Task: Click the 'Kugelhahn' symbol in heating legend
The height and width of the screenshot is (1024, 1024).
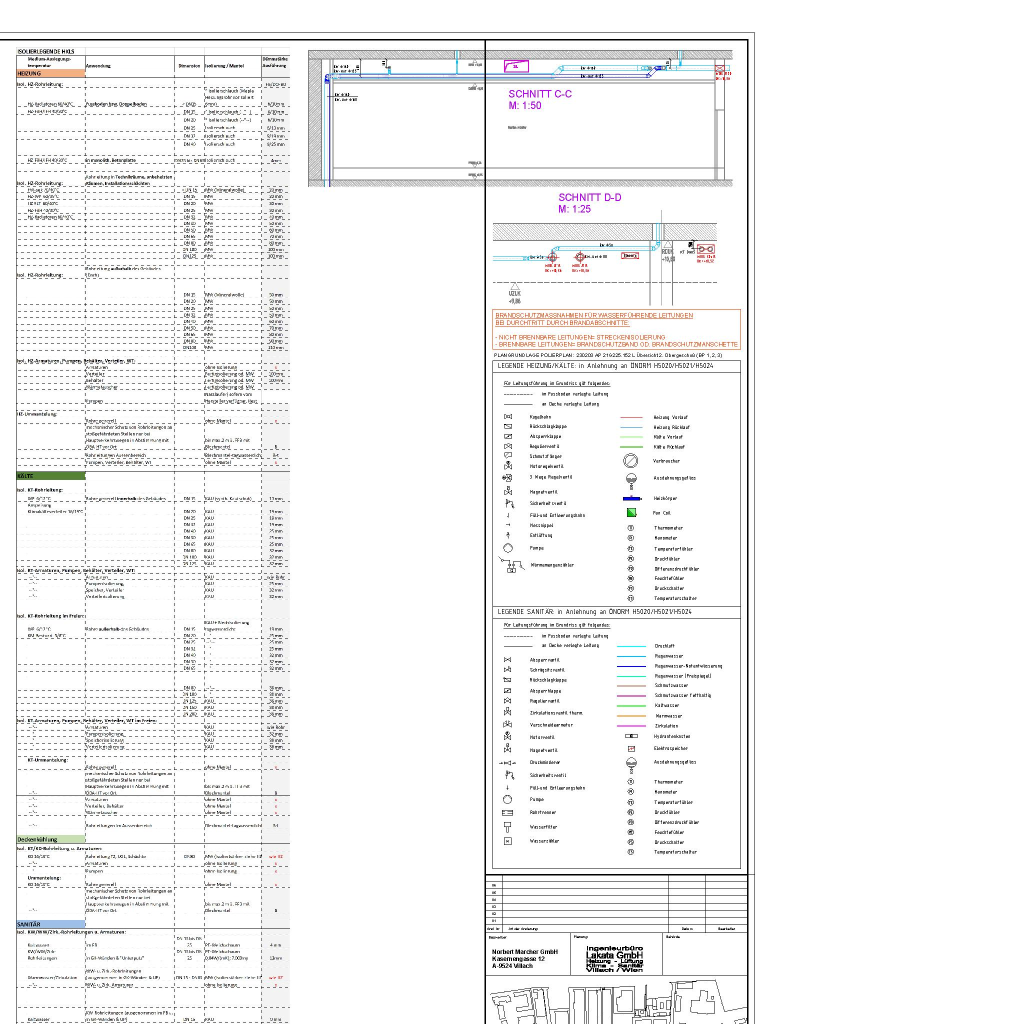Action: [507, 417]
